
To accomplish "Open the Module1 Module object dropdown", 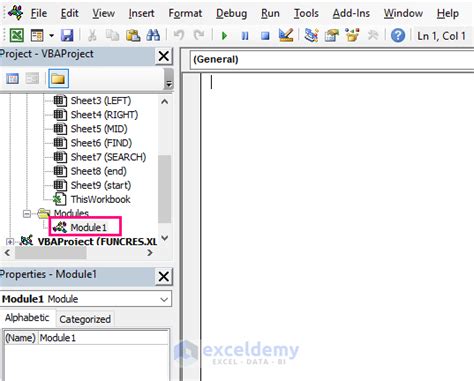I will [x=164, y=299].
